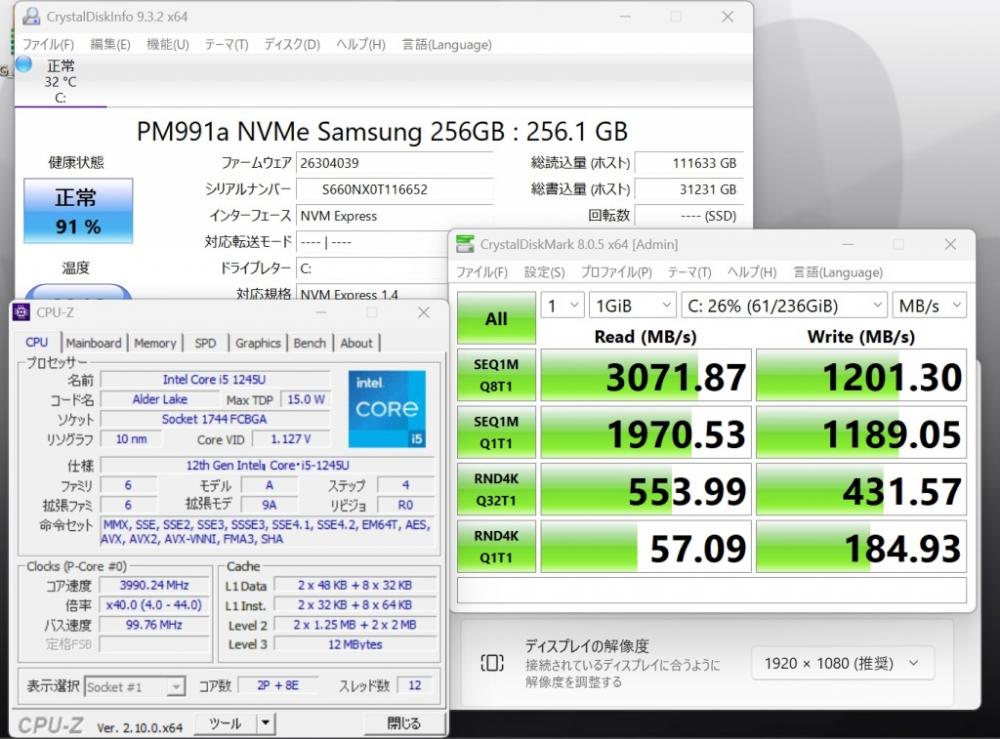The width and height of the screenshot is (1000, 739).
Task: Click the interface field NVM Express
Action: pos(394,216)
